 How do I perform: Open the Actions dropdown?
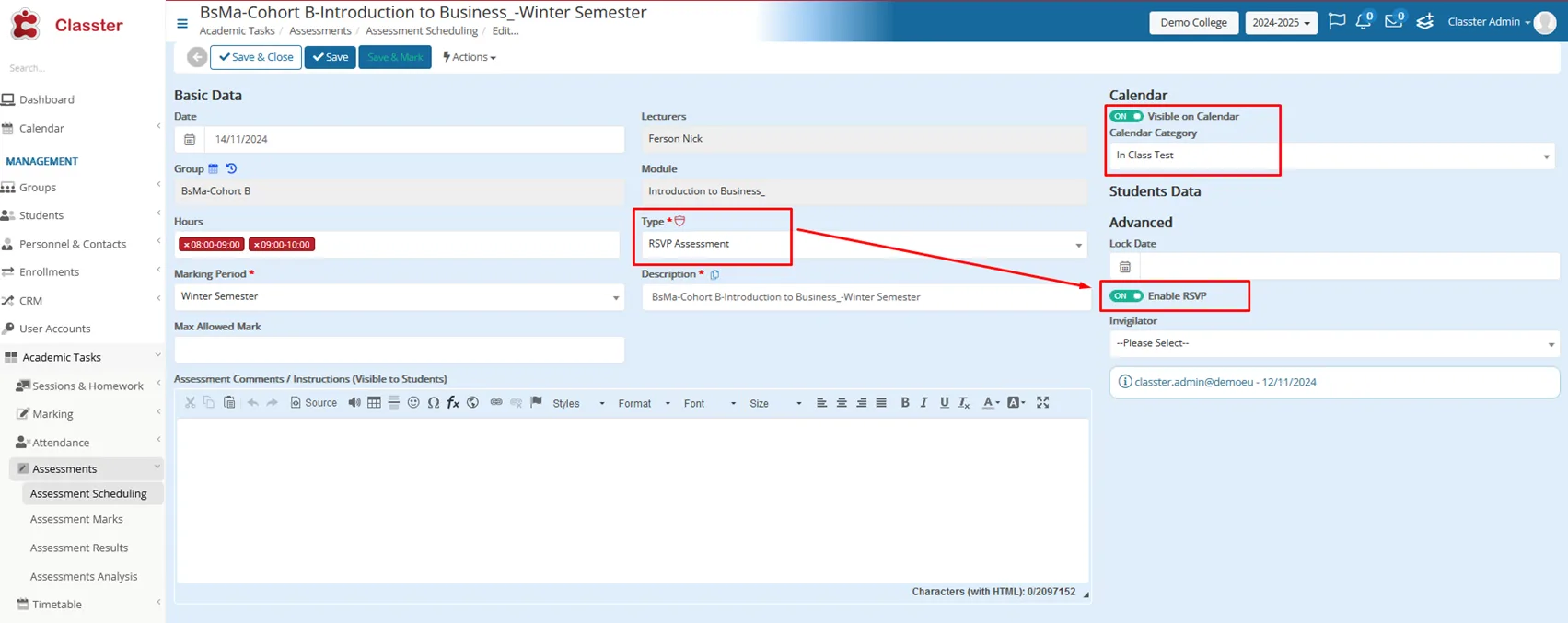point(470,57)
